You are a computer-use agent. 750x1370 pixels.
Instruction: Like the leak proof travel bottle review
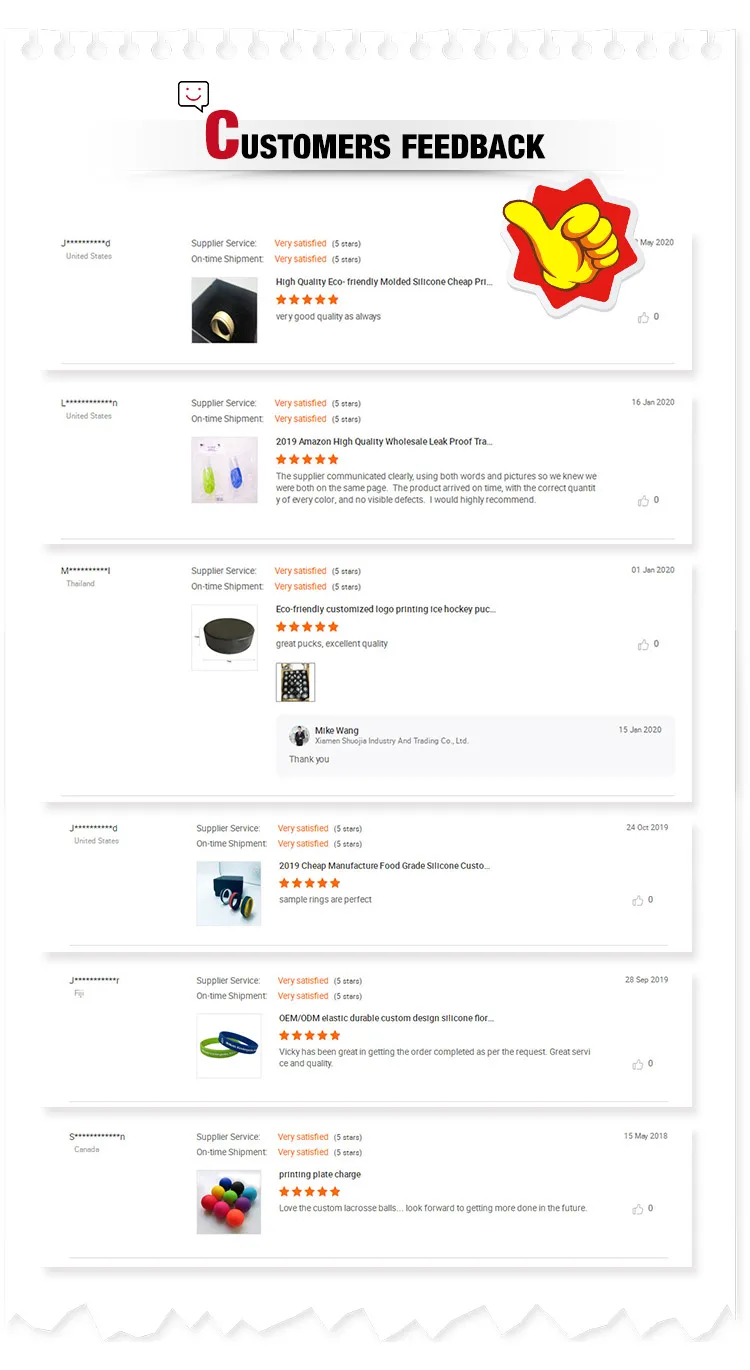coord(643,501)
